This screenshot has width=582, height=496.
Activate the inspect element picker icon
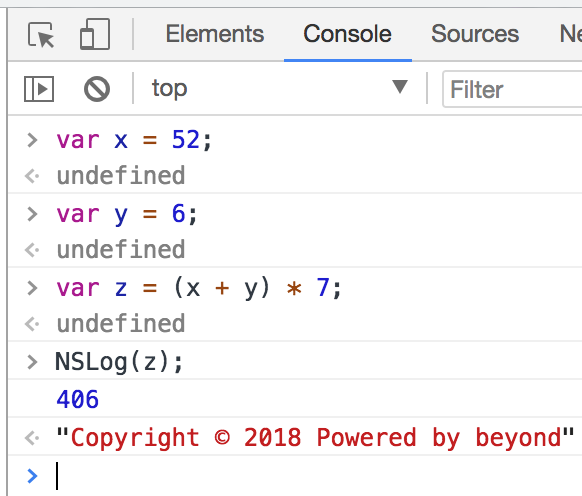point(41,35)
